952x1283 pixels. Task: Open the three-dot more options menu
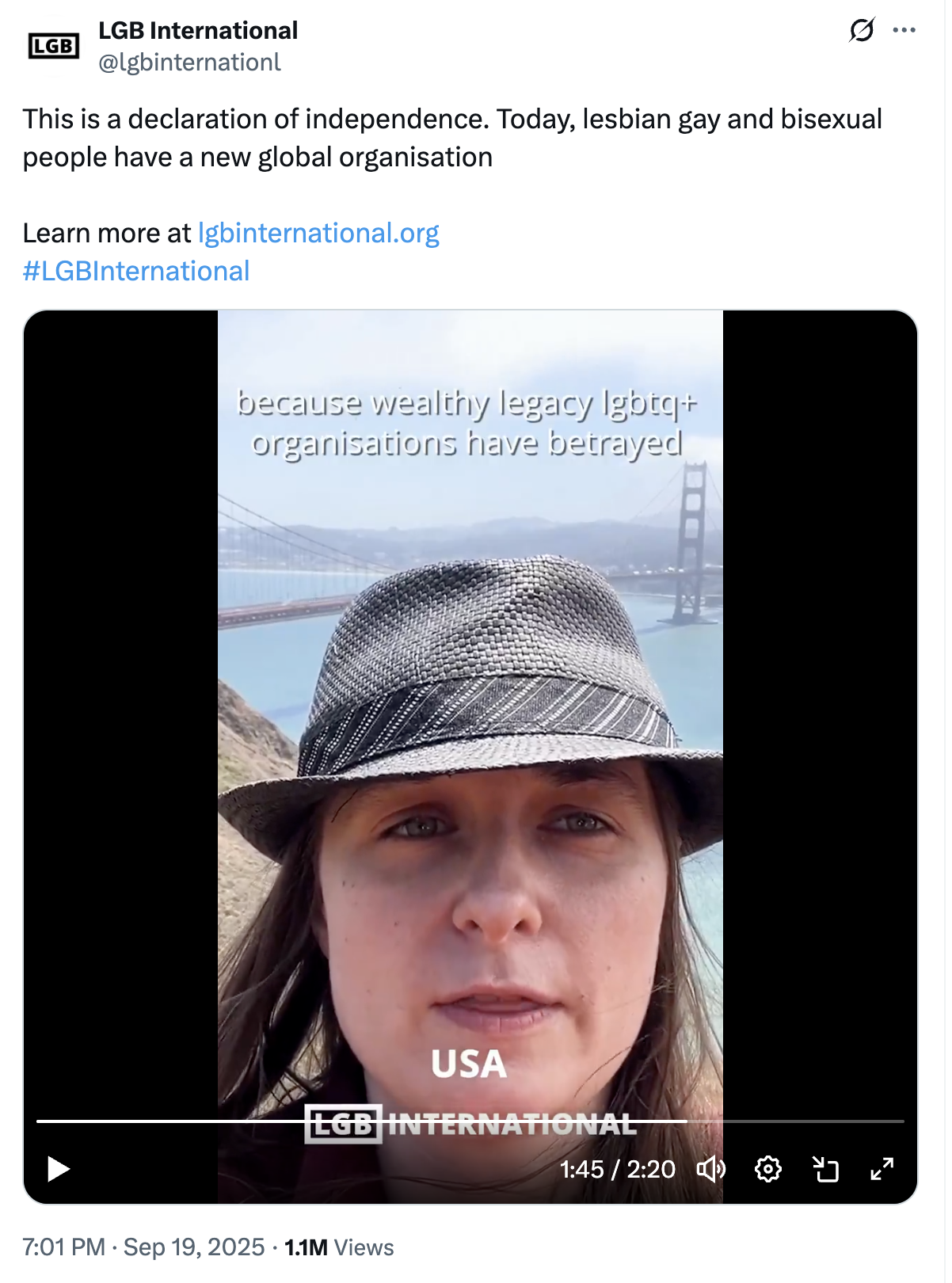pyautogui.click(x=904, y=31)
